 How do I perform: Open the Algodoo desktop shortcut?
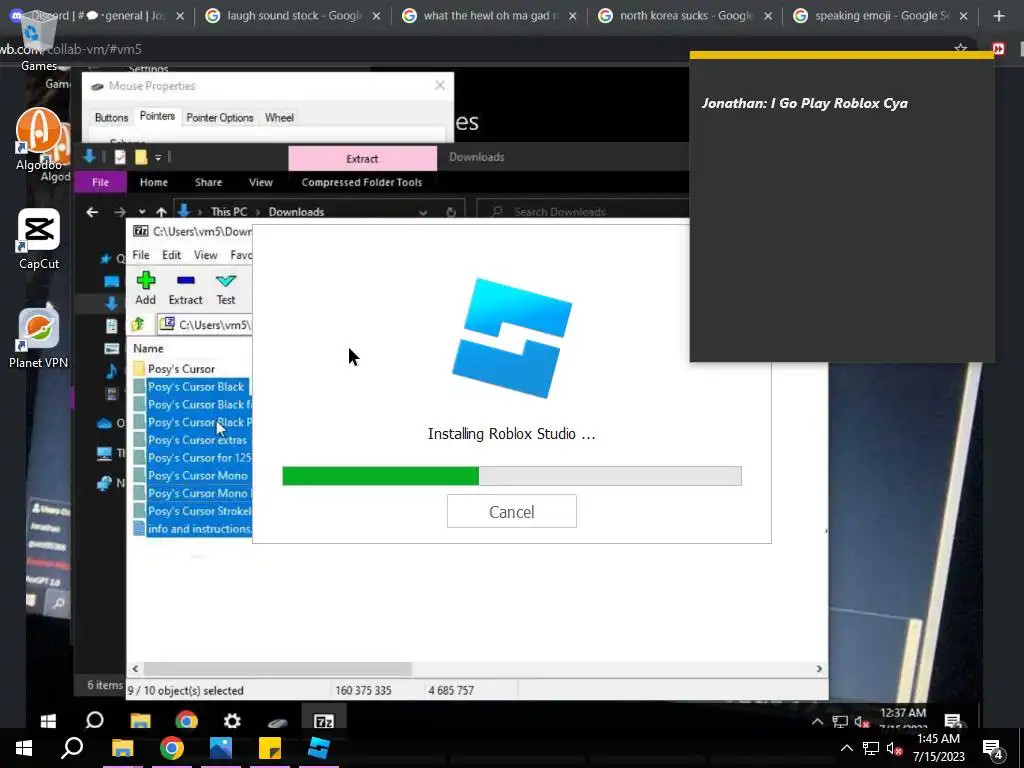click(x=39, y=140)
